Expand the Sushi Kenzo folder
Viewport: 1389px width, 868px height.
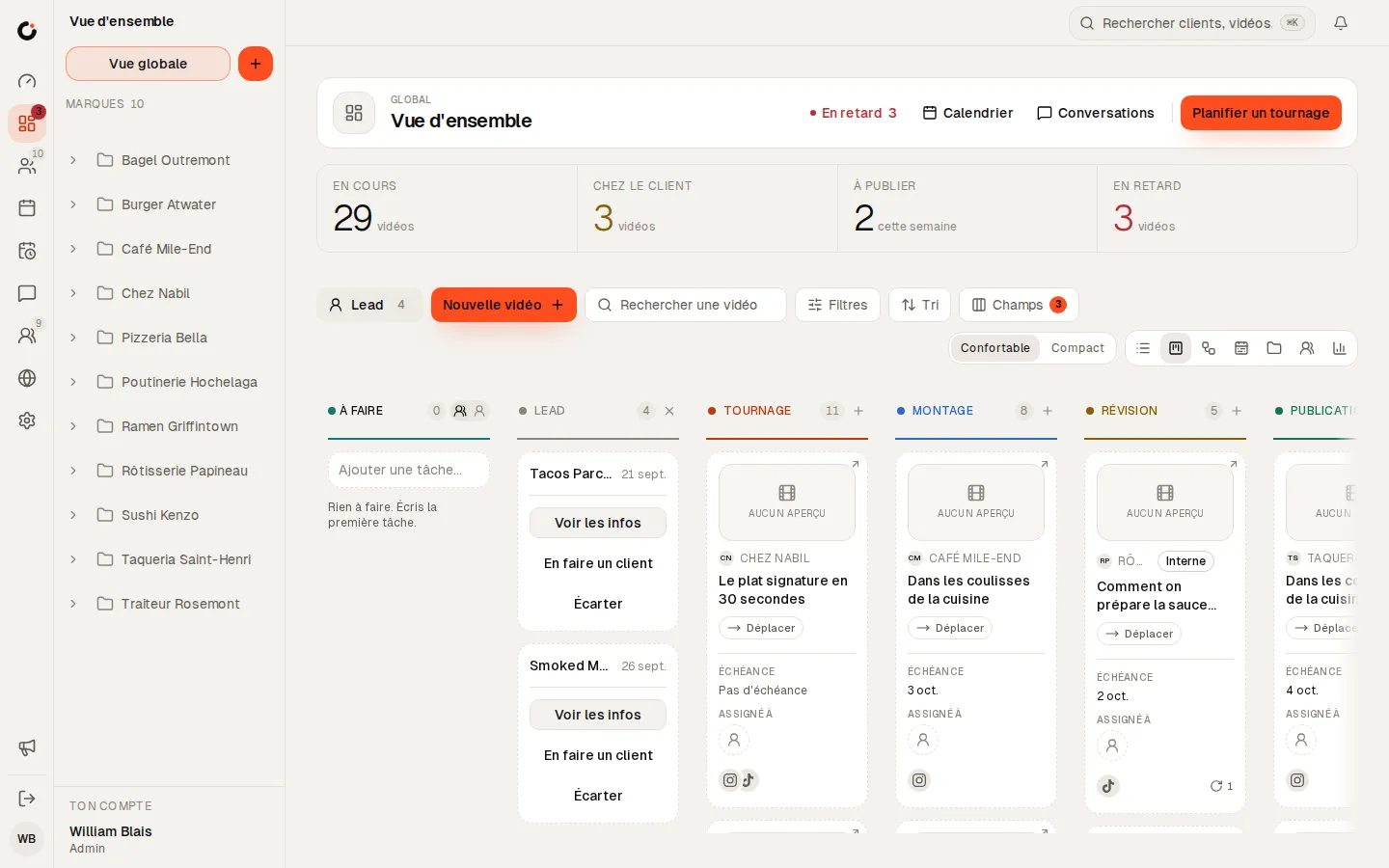coord(73,515)
